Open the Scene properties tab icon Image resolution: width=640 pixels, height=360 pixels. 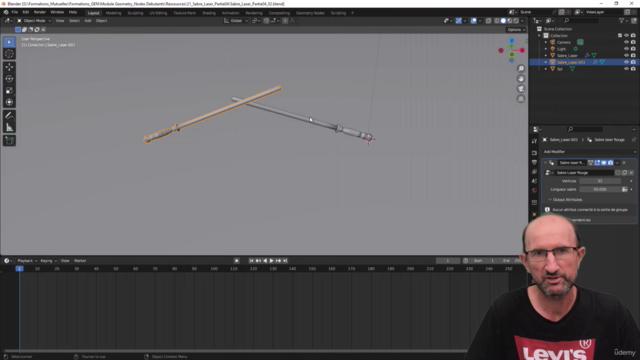point(534,181)
